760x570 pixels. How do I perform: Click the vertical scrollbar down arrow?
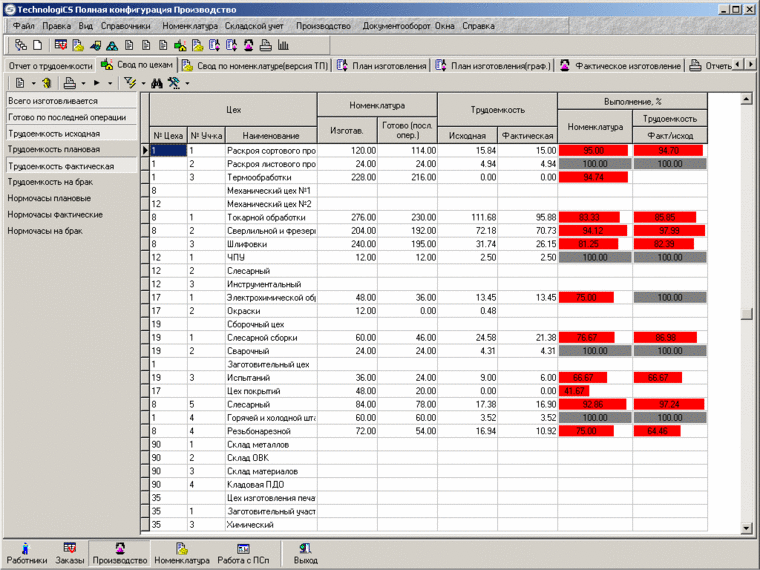point(747,528)
